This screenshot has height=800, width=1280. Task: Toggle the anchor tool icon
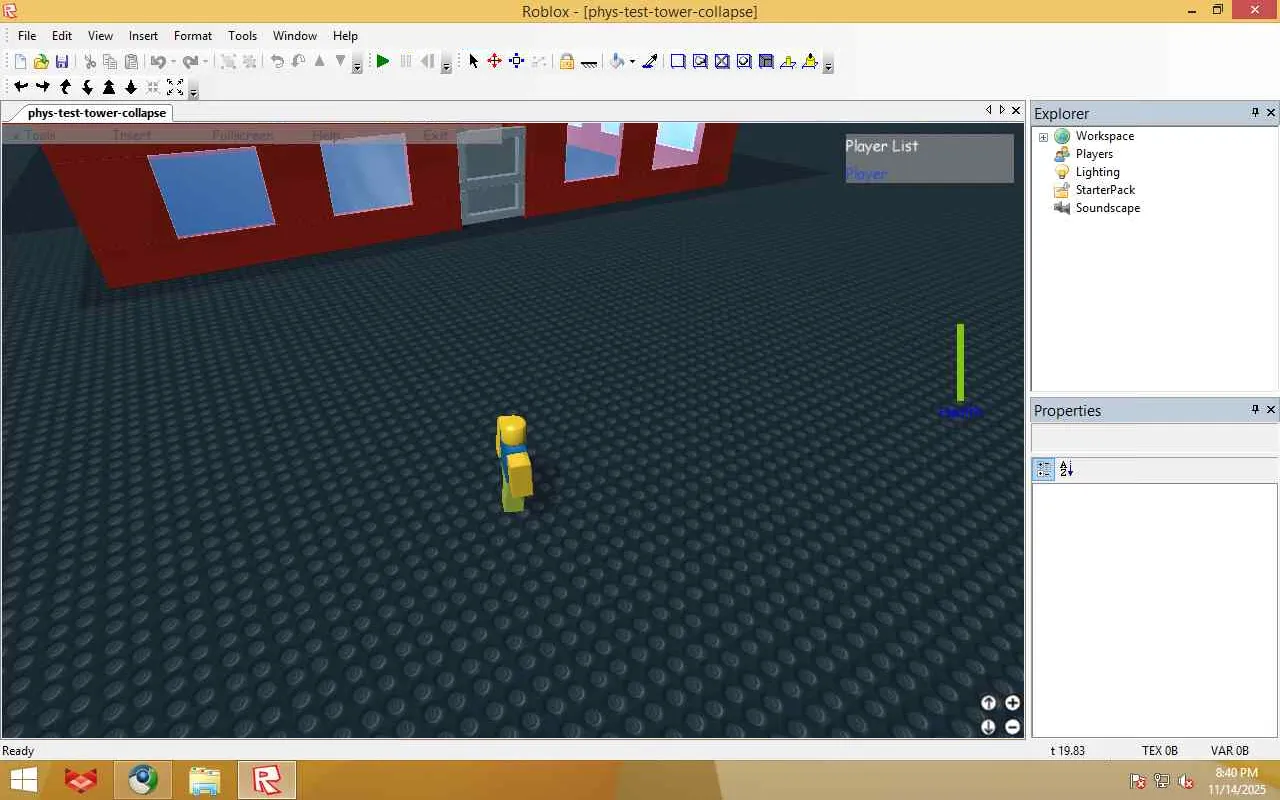coord(589,63)
